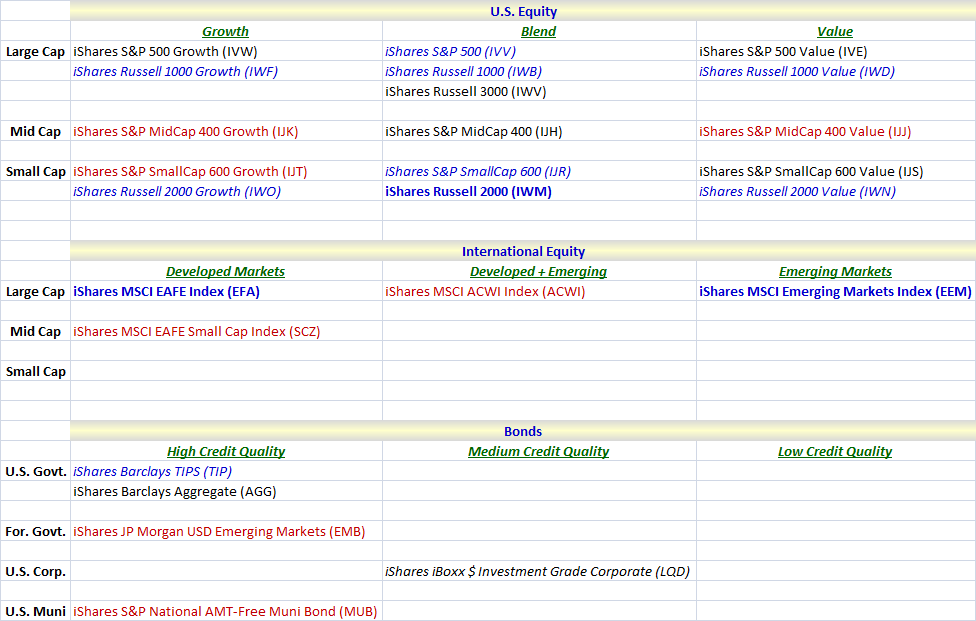Click the Medium Credit Quality heading
Screen dimensions: 976x621
click(x=538, y=451)
